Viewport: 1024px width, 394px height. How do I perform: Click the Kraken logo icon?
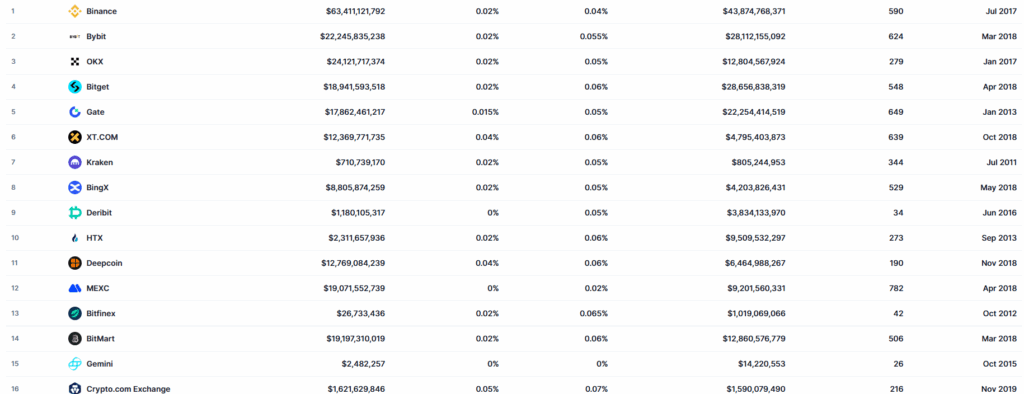point(74,162)
